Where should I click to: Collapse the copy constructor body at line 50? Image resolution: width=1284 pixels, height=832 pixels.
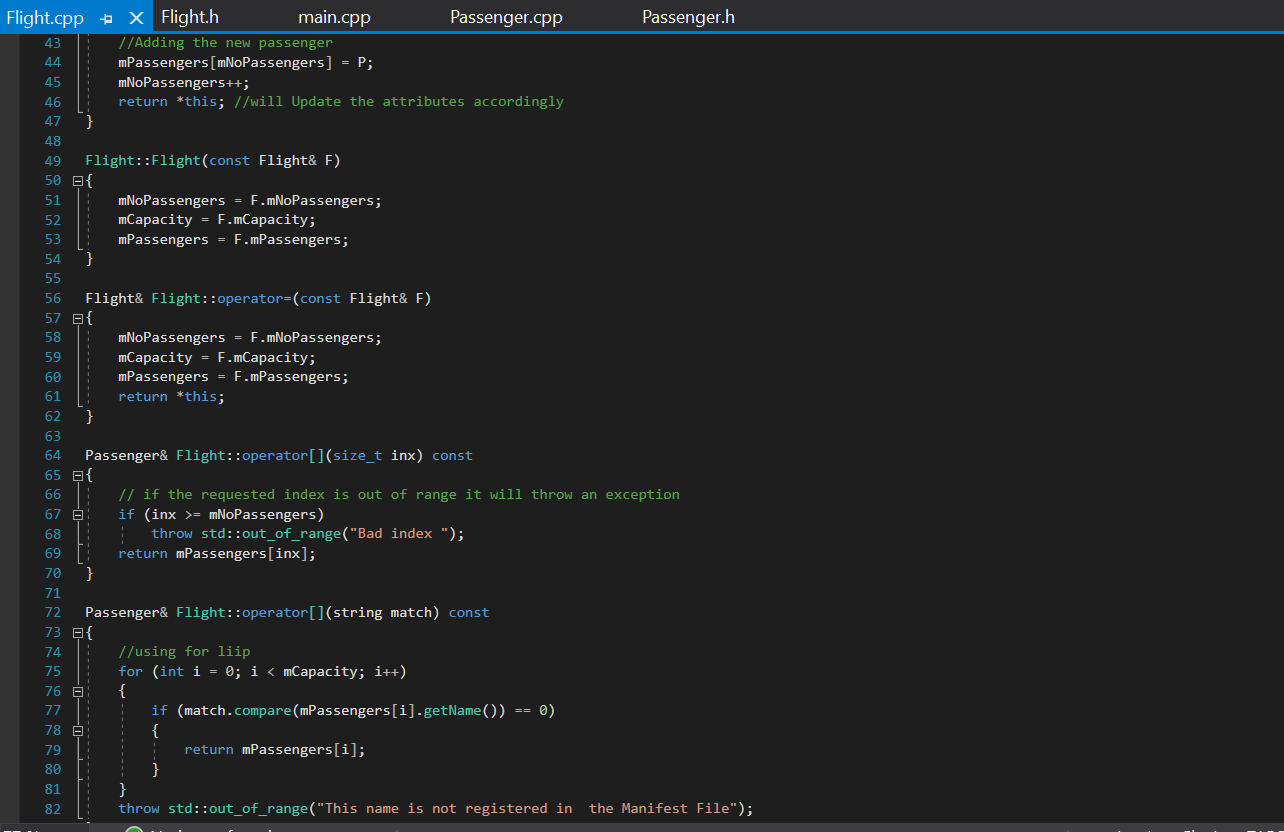click(77, 180)
